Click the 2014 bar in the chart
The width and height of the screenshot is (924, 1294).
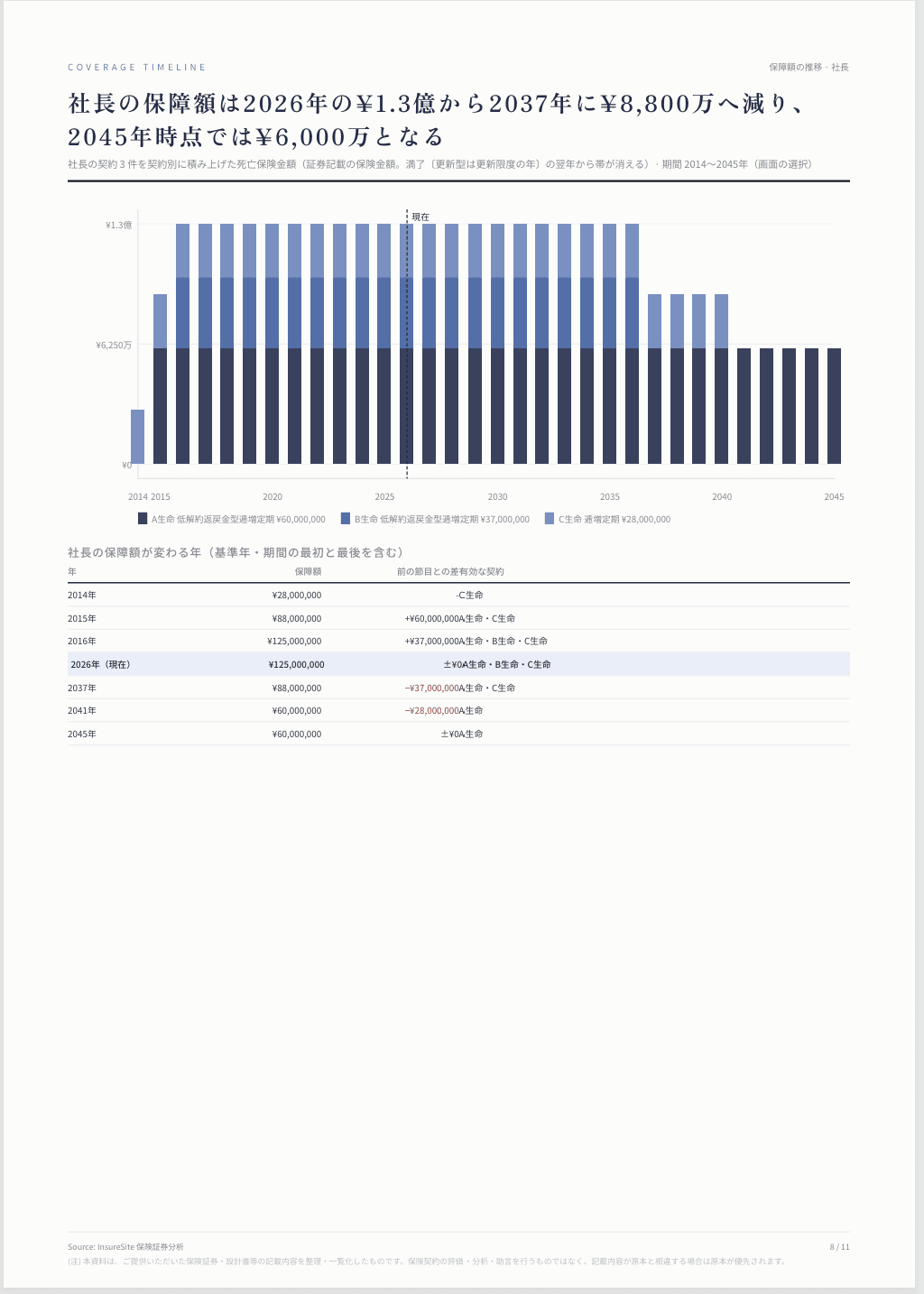(x=138, y=437)
